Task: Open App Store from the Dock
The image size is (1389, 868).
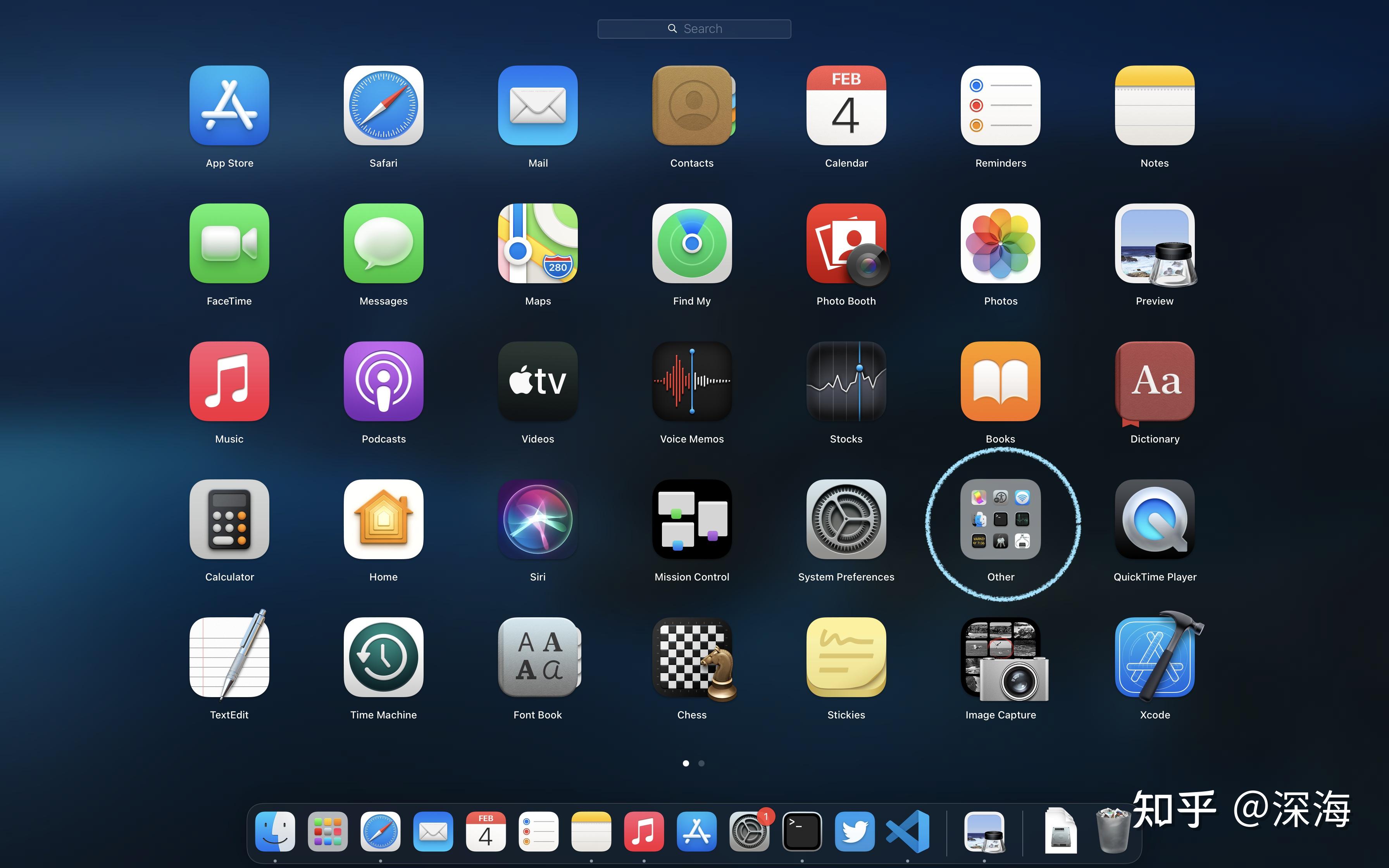Action: pos(697,831)
